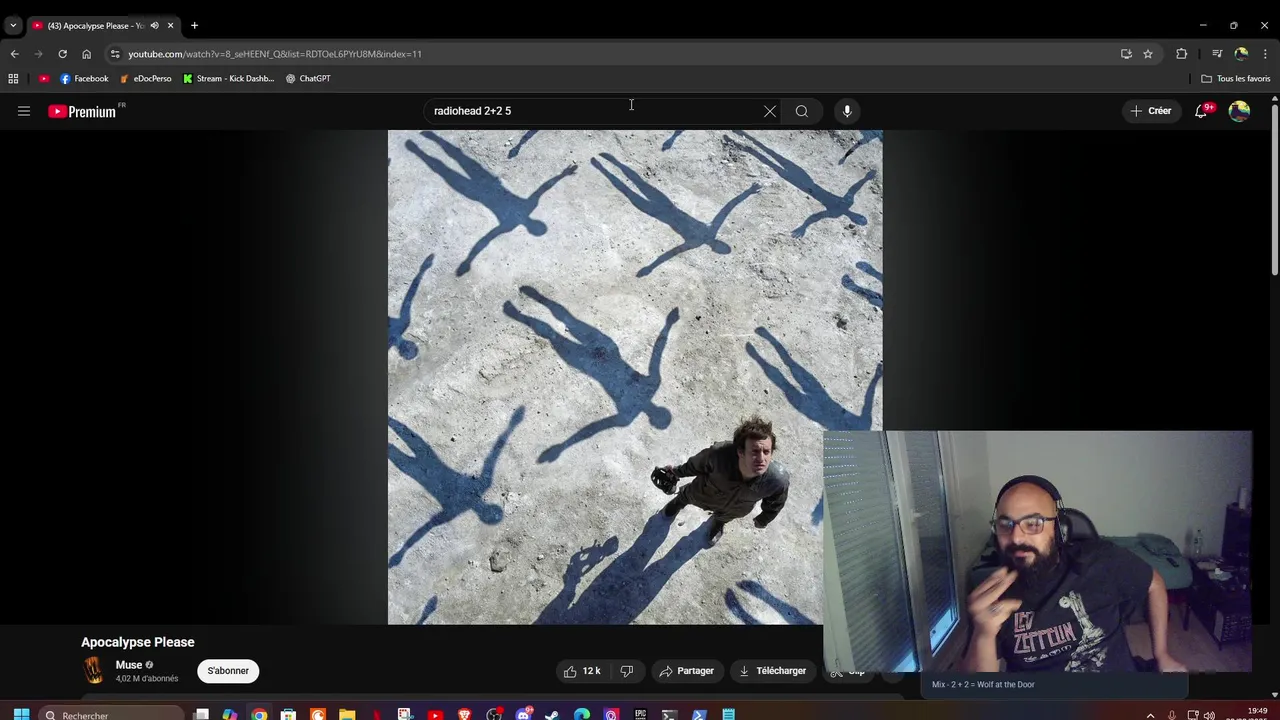The height and width of the screenshot is (720, 1280).
Task: Dislike the video with thumbs-down
Action: click(627, 671)
